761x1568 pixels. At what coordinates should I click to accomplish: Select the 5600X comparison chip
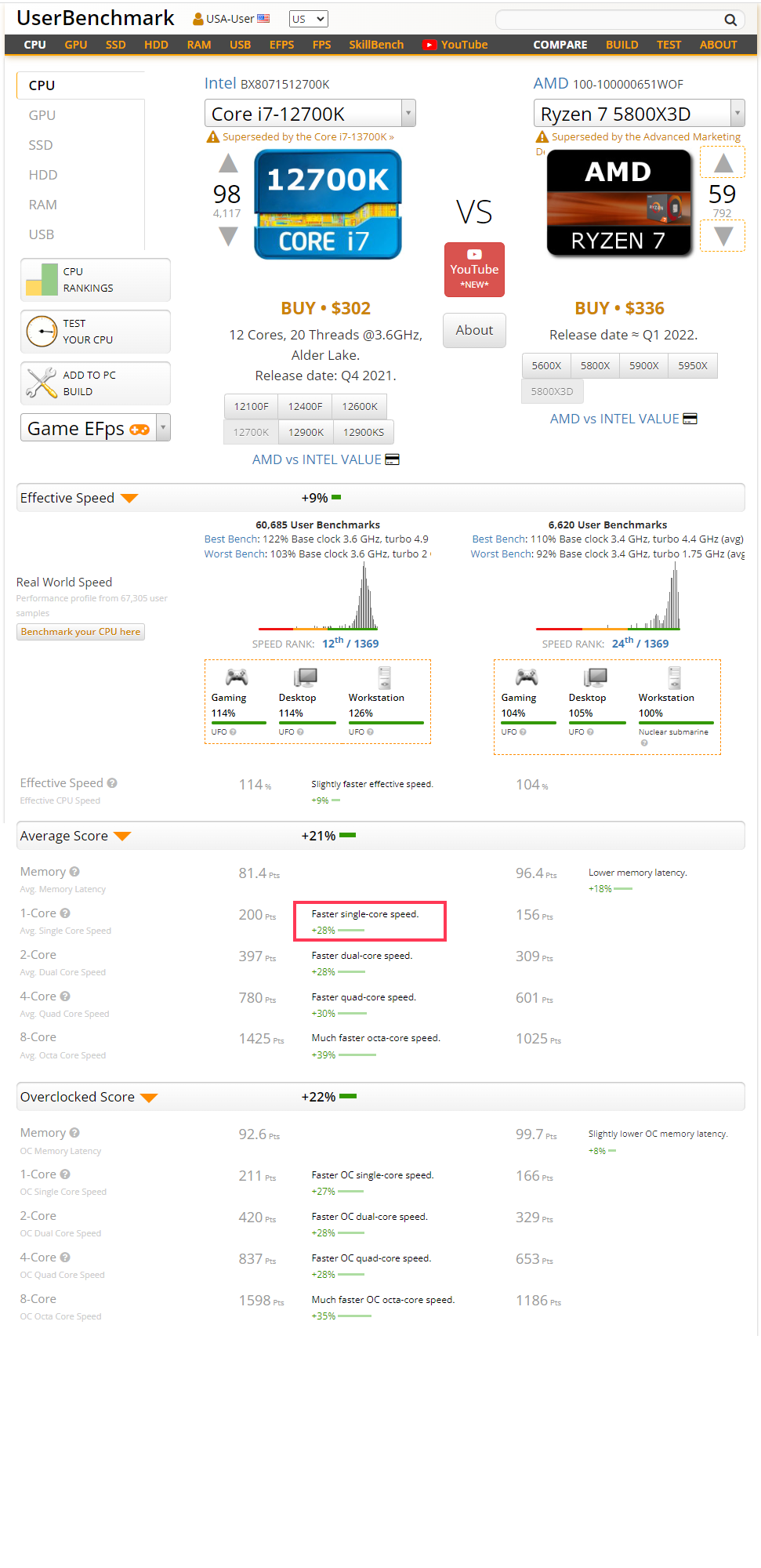546,365
